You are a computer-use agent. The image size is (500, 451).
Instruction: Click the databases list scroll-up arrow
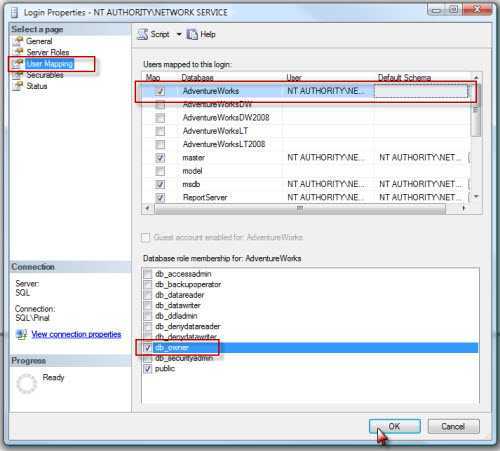click(476, 77)
